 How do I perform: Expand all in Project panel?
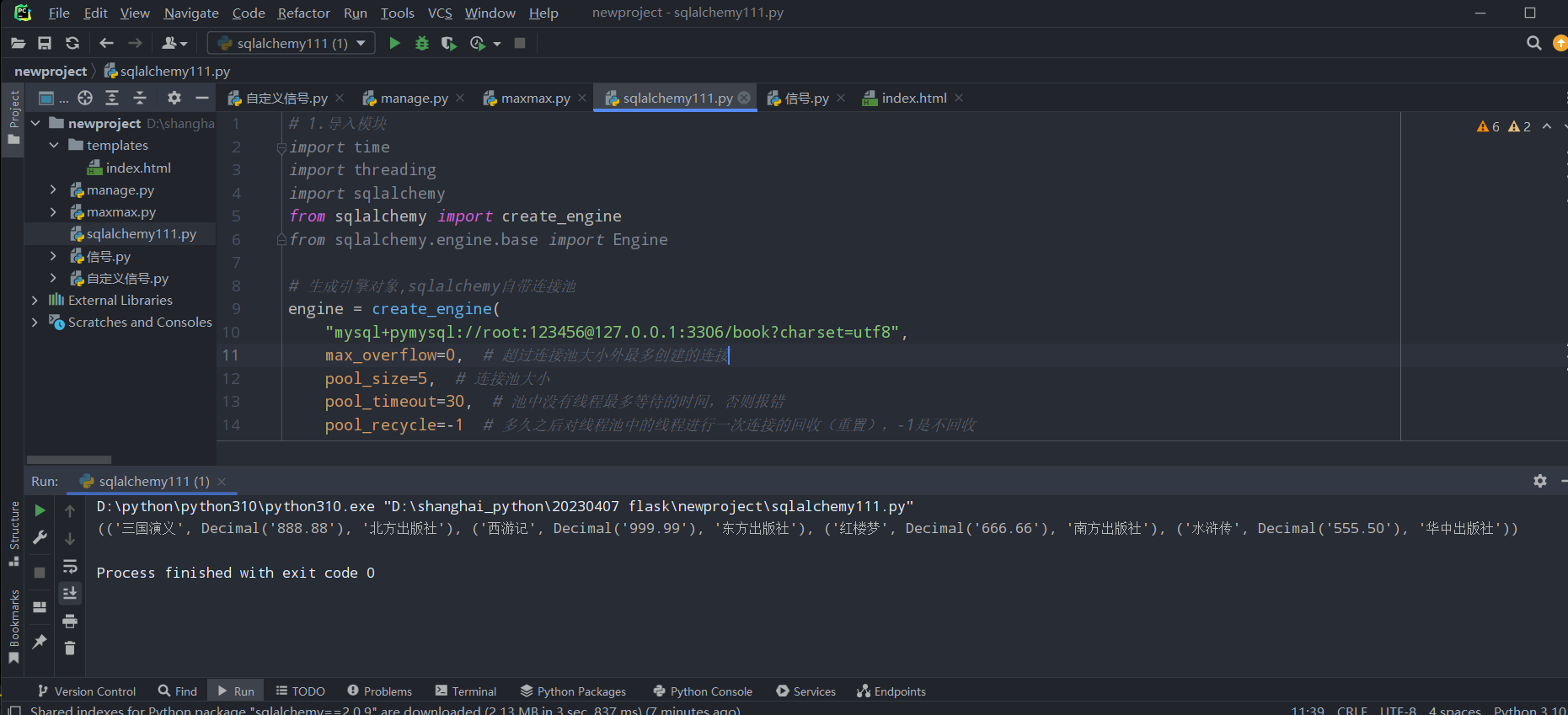[112, 98]
